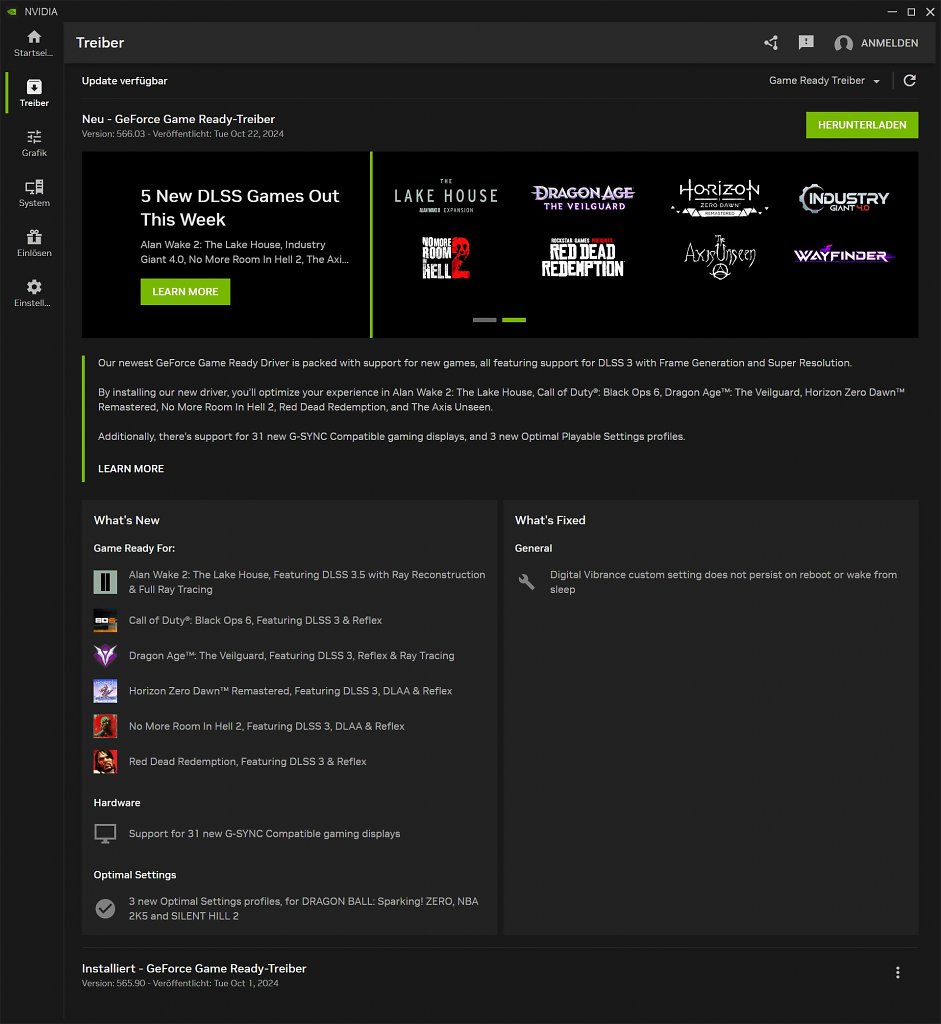Download the driver with HERUNTERLADEN button

coord(862,125)
